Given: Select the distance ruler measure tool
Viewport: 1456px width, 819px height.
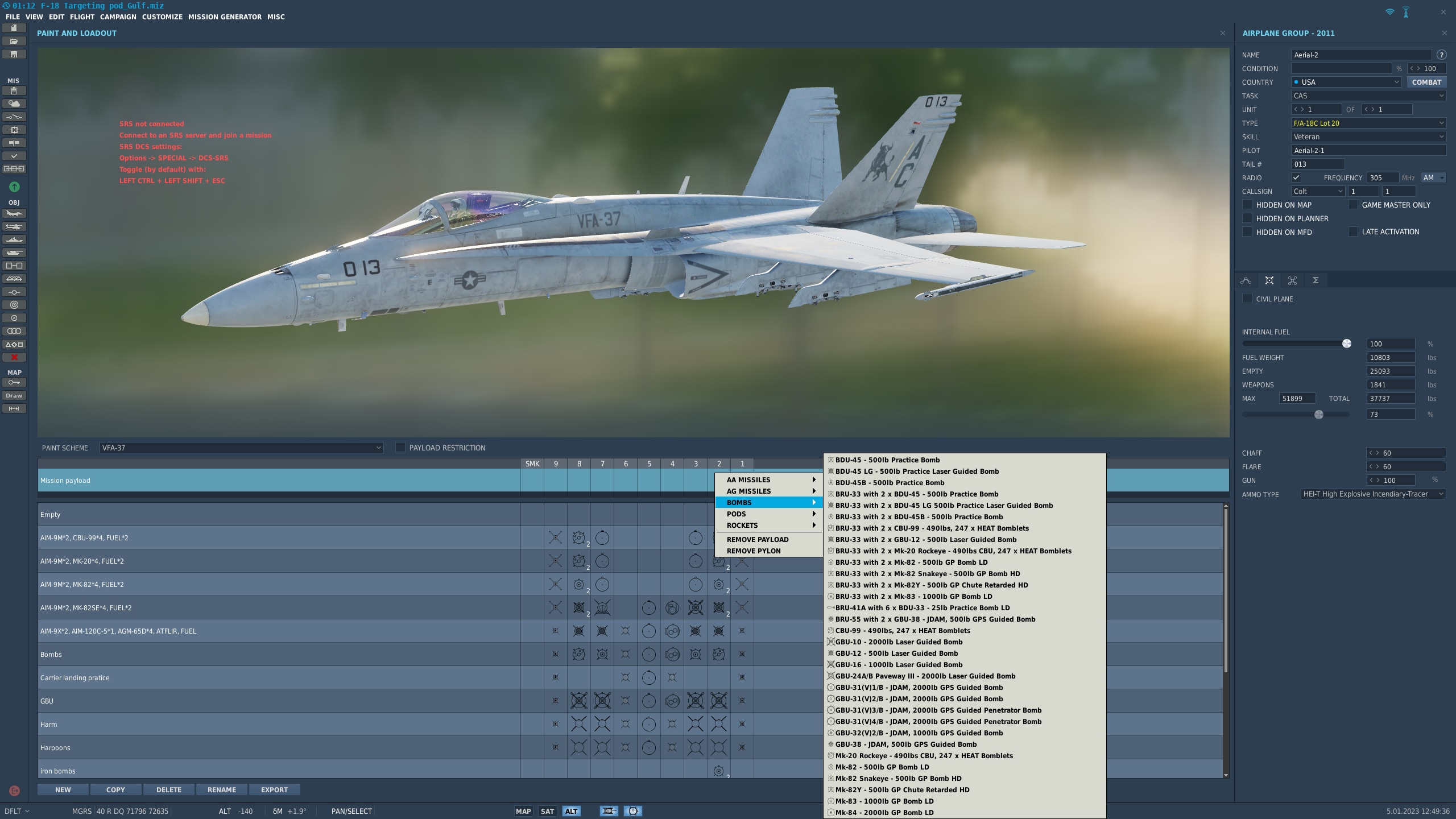Looking at the screenshot, I should tap(14, 408).
